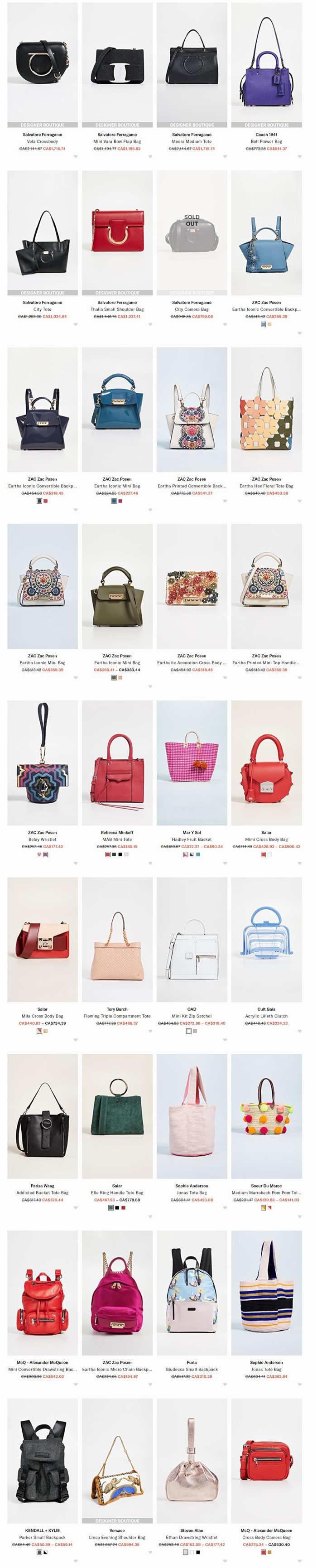The image size is (317, 1568).
Task: Favorite the Belay Wristlet with heart icon
Action: (76, 863)
